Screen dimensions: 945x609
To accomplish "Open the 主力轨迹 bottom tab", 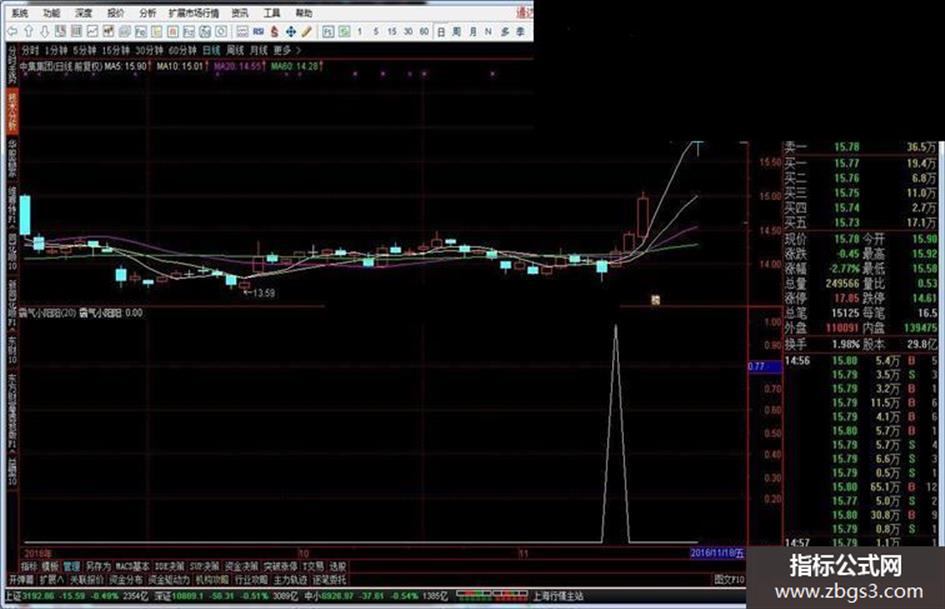I will (x=290, y=579).
